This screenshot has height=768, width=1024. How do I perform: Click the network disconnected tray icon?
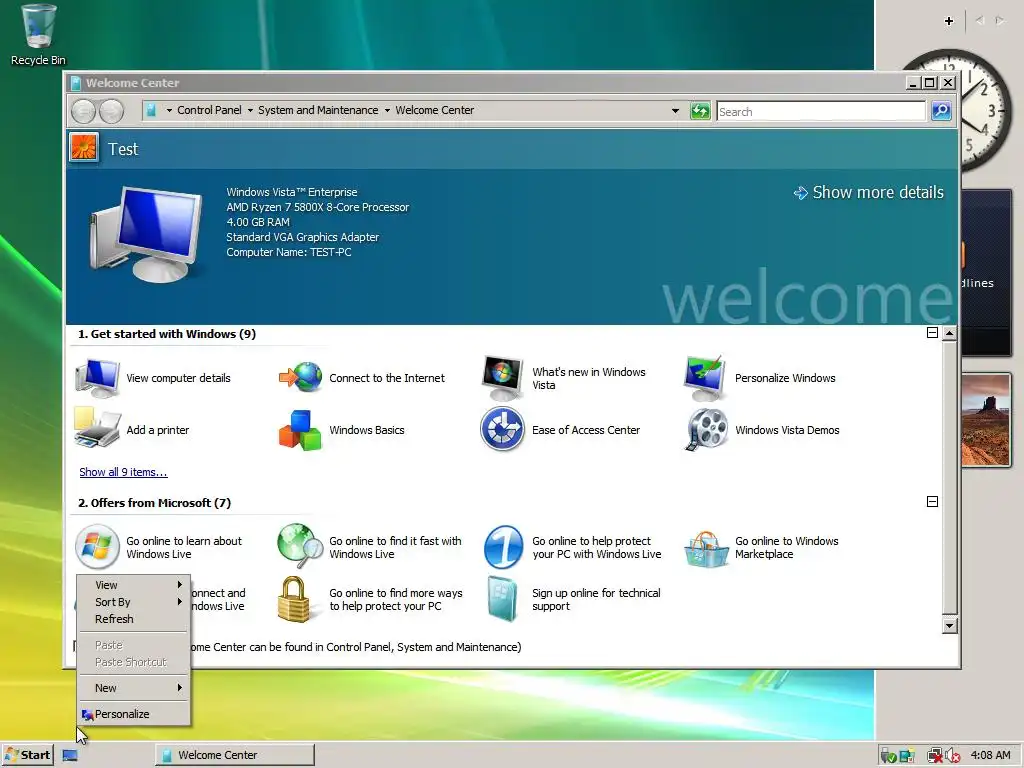[x=935, y=756]
